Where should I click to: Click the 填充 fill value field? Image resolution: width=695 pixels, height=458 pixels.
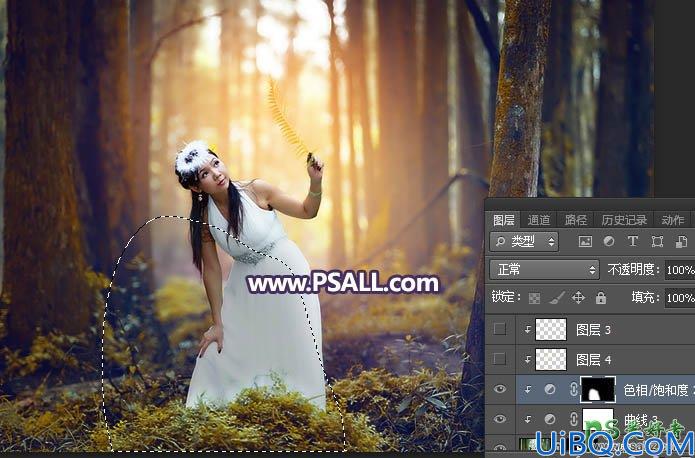680,298
